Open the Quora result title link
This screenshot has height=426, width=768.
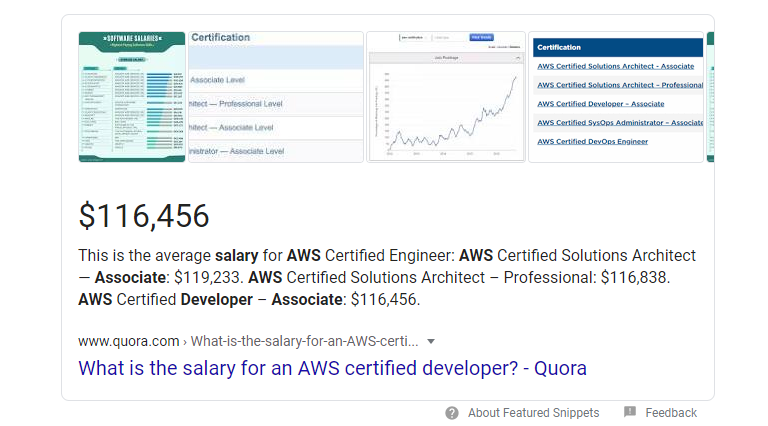pos(332,368)
